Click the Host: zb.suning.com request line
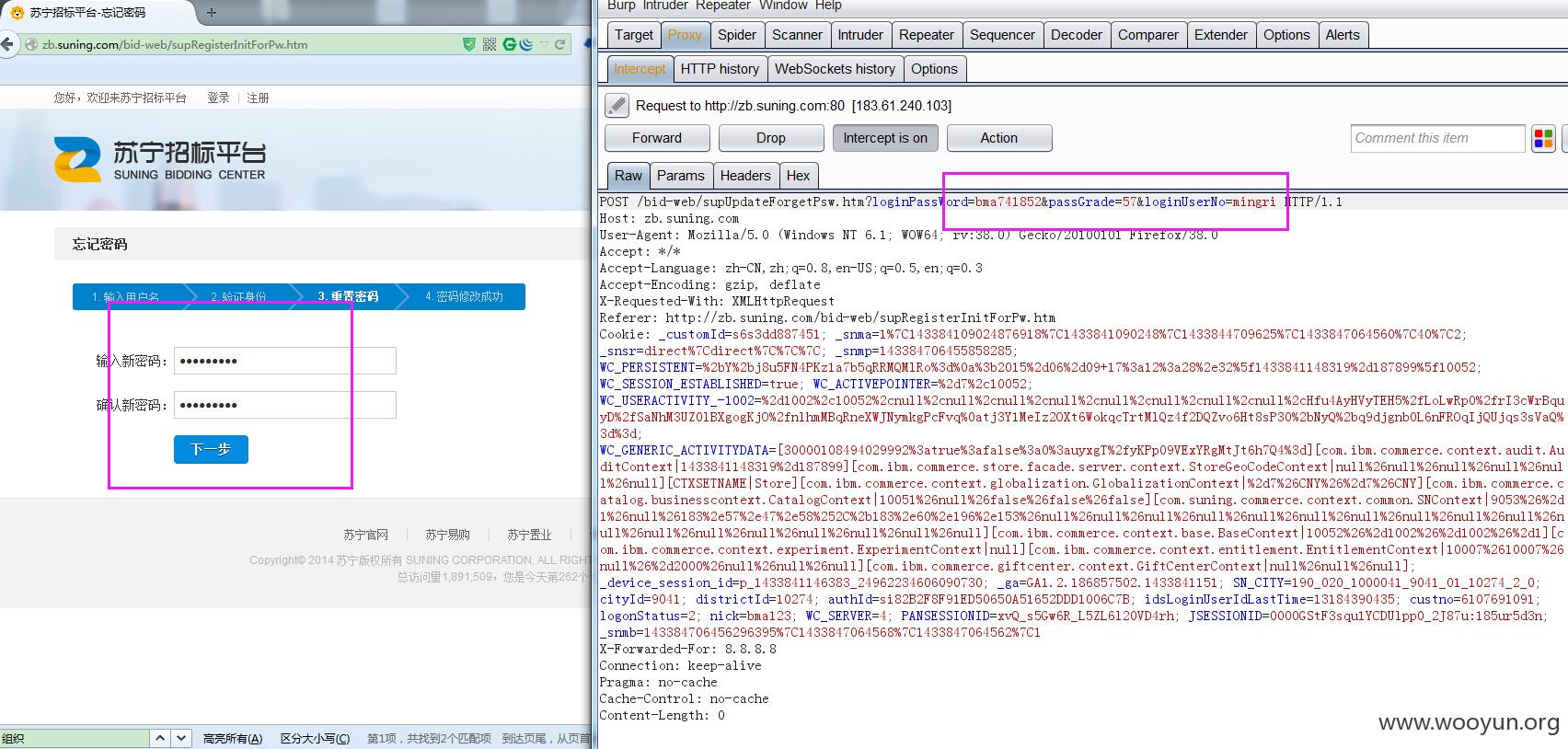The width and height of the screenshot is (1568, 749). pyautogui.click(x=669, y=218)
